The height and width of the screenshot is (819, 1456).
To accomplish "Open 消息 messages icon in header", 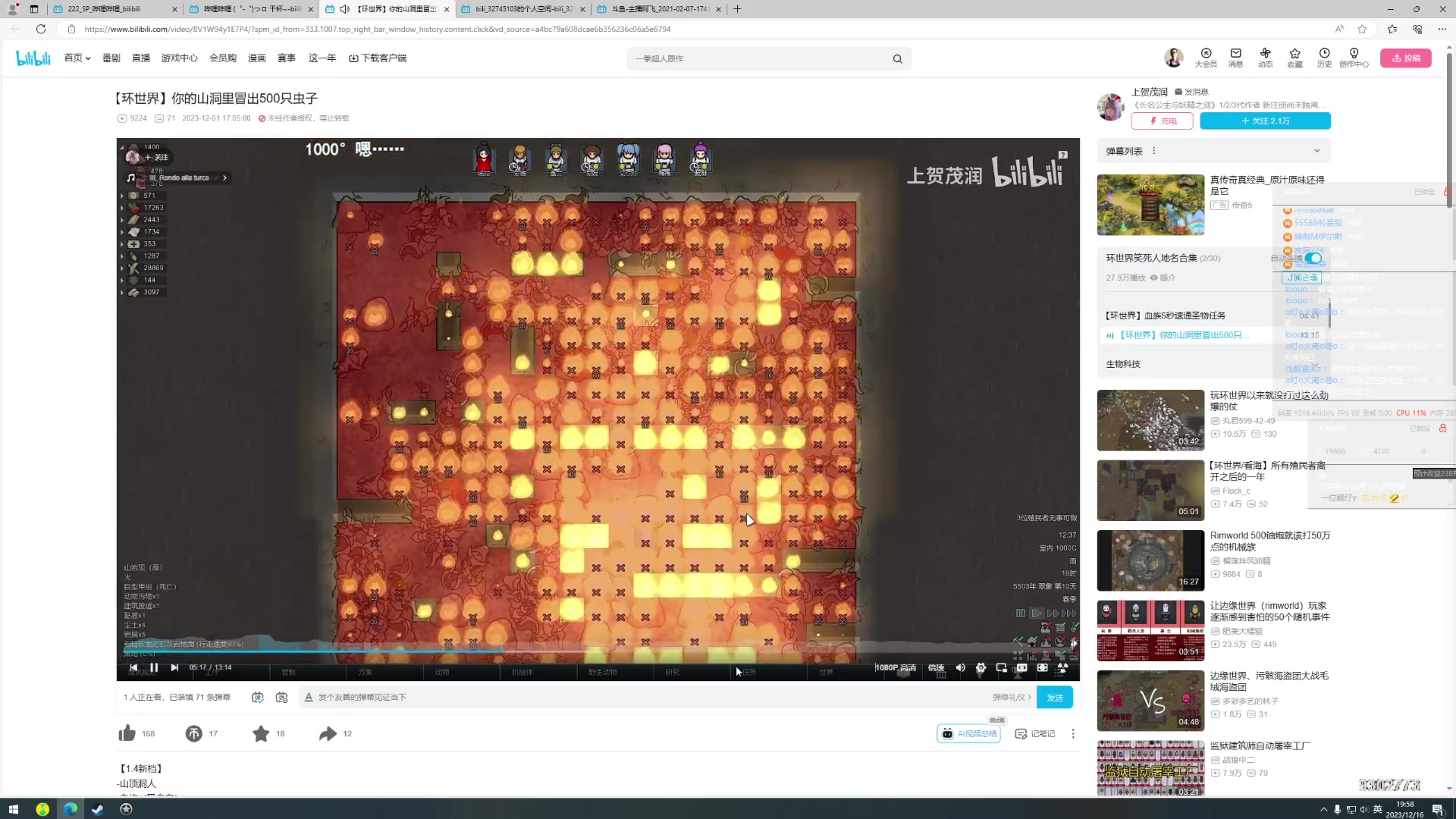I will [1235, 58].
